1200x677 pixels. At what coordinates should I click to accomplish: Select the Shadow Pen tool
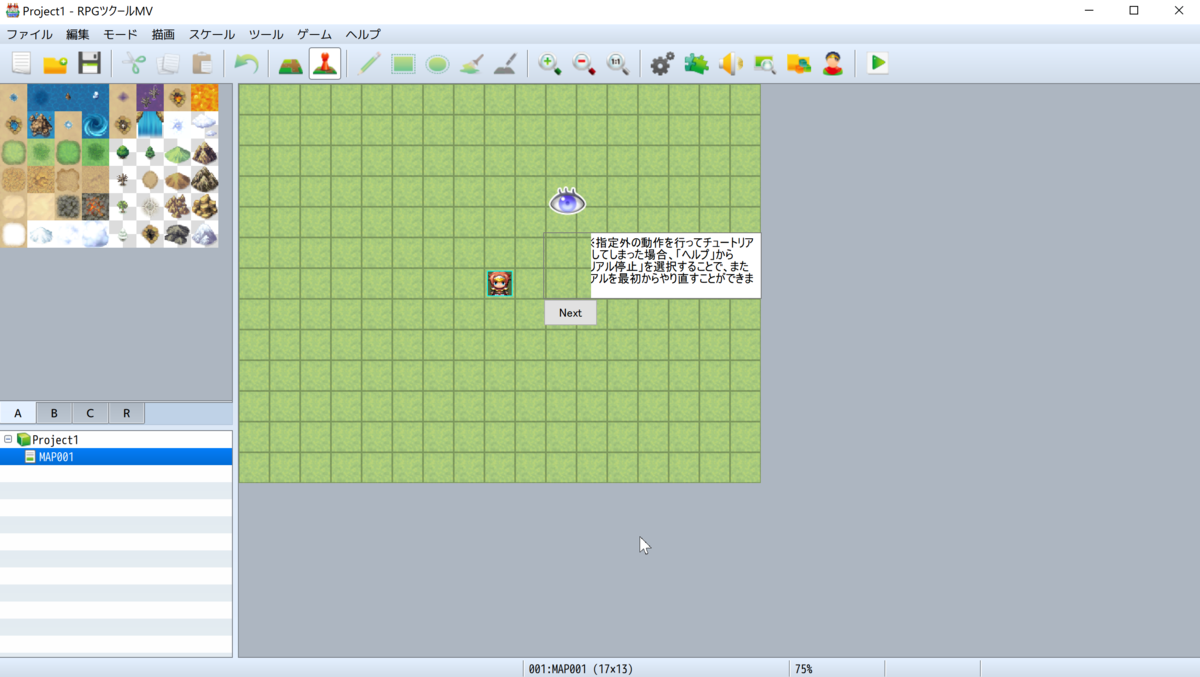[x=505, y=63]
